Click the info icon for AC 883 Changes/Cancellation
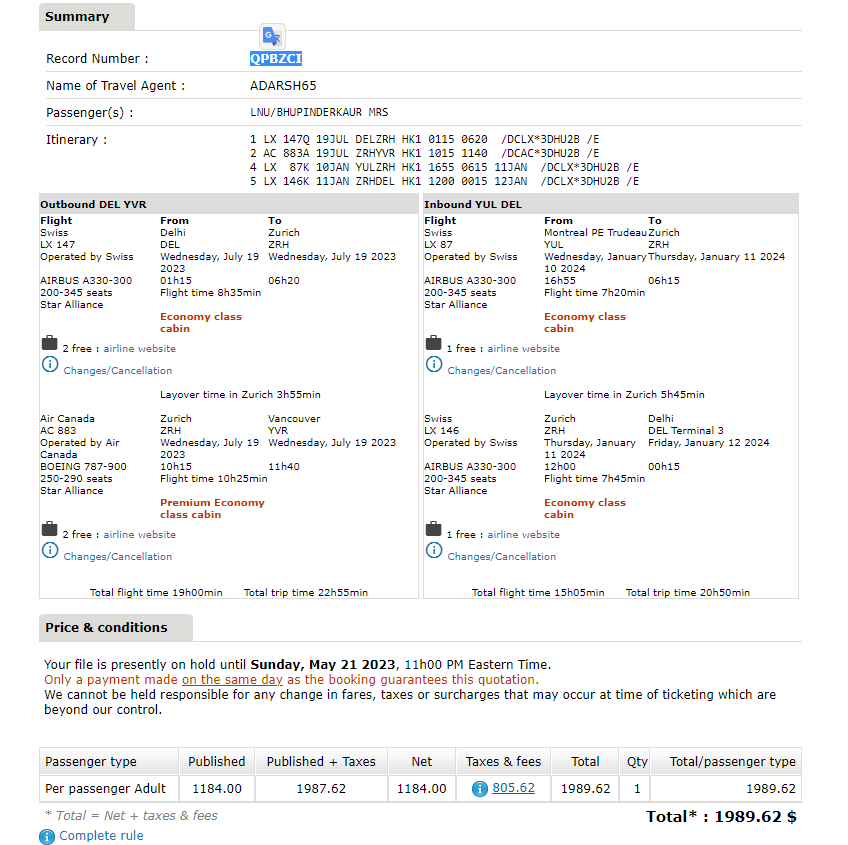 (50, 551)
